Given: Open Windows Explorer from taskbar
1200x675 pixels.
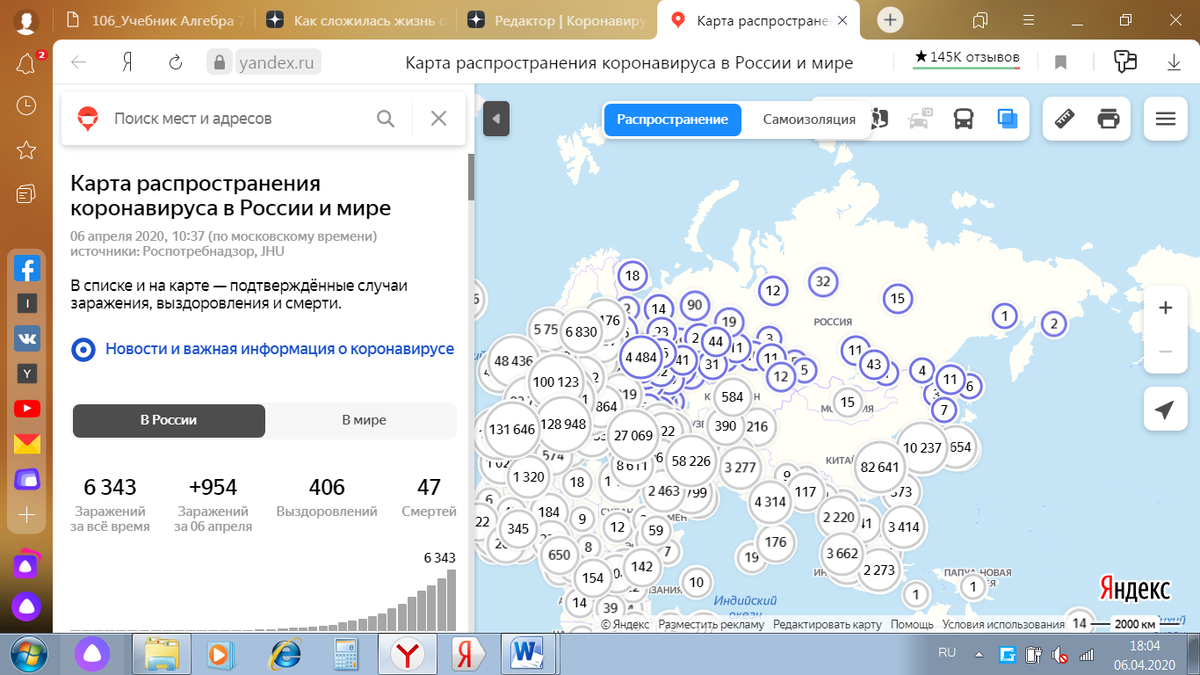Looking at the screenshot, I should click(161, 655).
